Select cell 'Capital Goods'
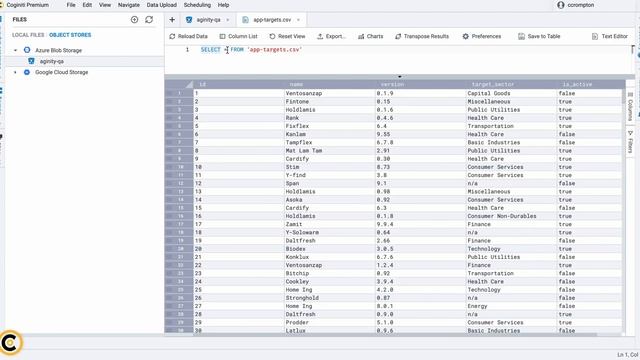 [x=512, y=93]
